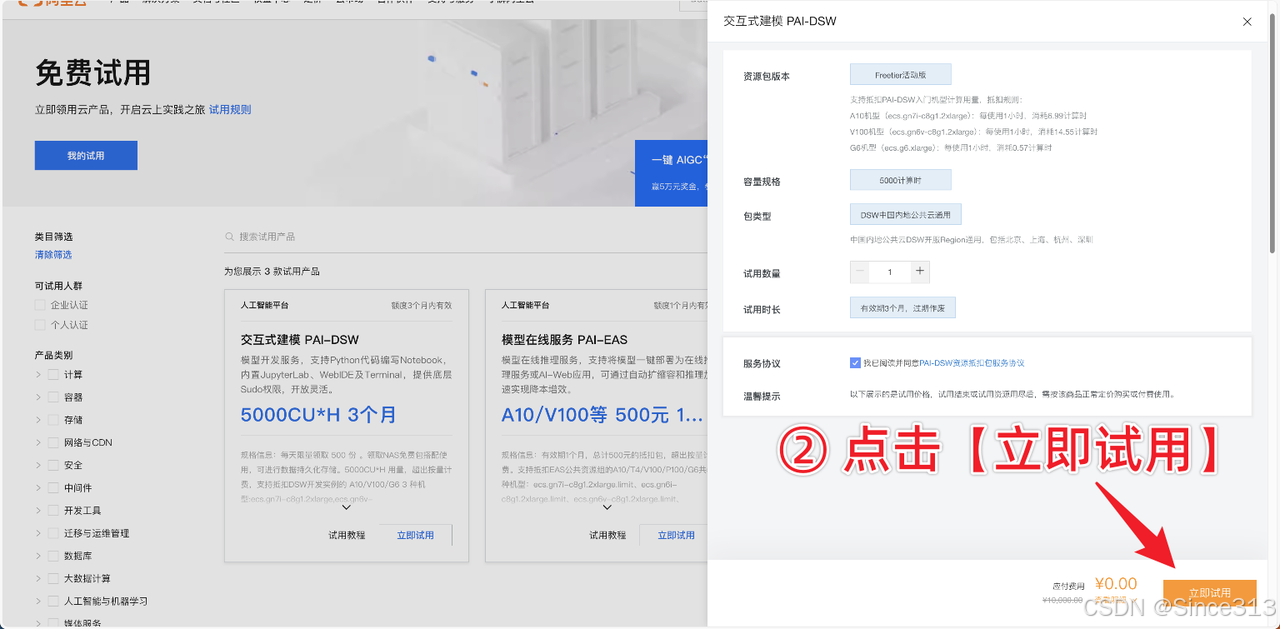Screen dimensions: 1280x629
Task: Decrease trial quantity with the minus button
Action: pos(860,272)
